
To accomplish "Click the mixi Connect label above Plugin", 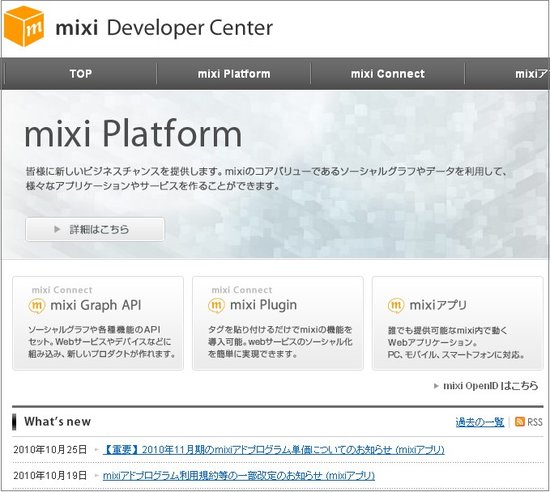I will coord(242,290).
